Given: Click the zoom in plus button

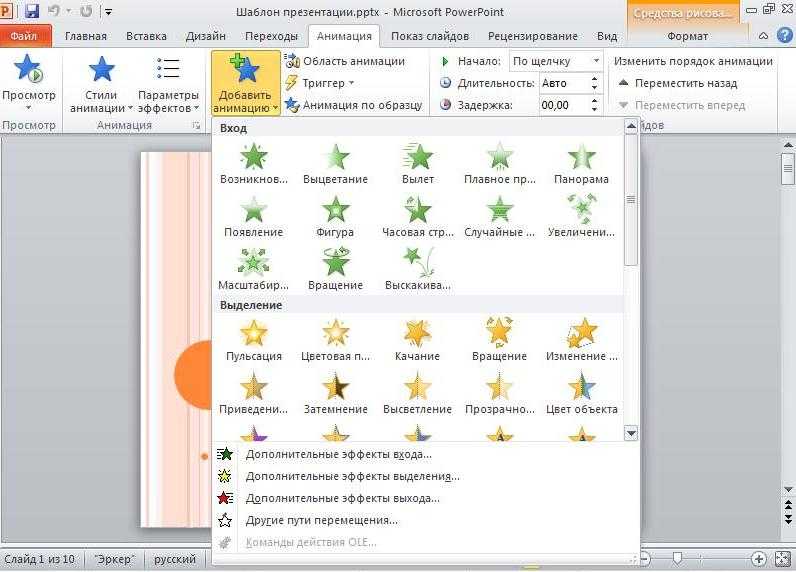Looking at the screenshot, I should click(758, 559).
